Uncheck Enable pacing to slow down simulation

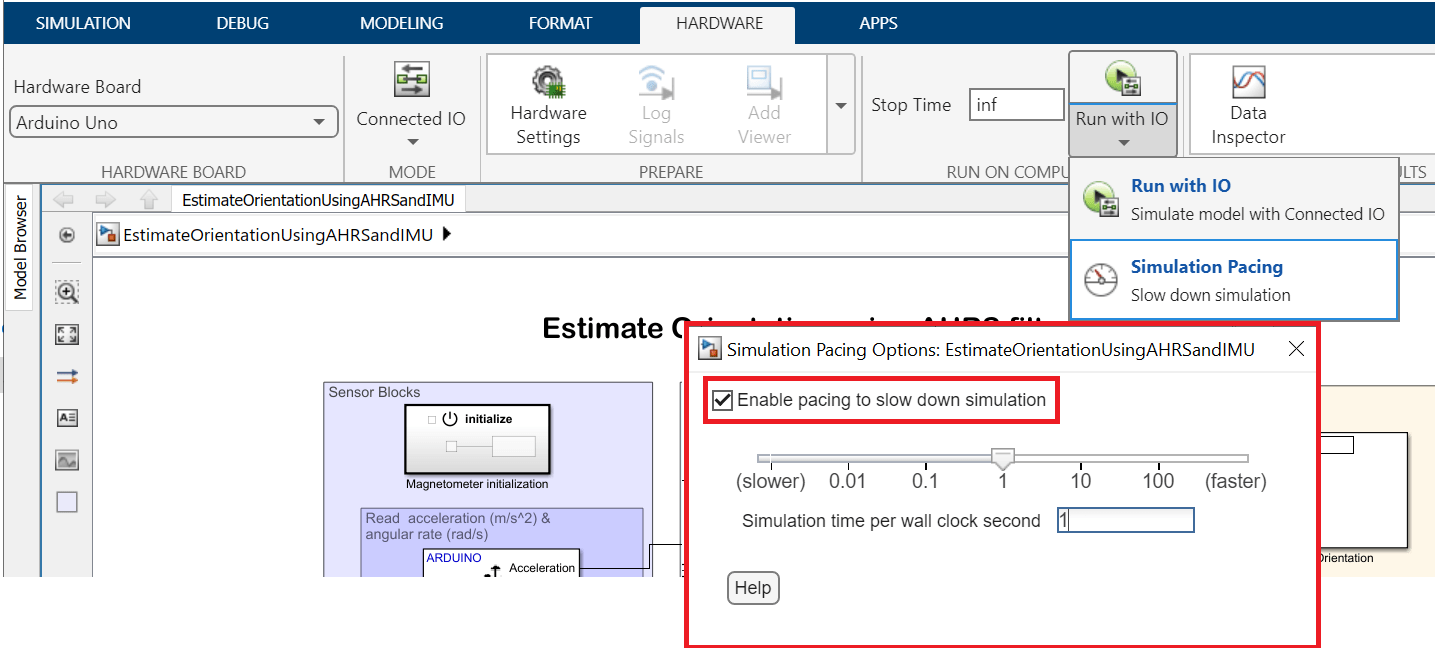pos(723,401)
